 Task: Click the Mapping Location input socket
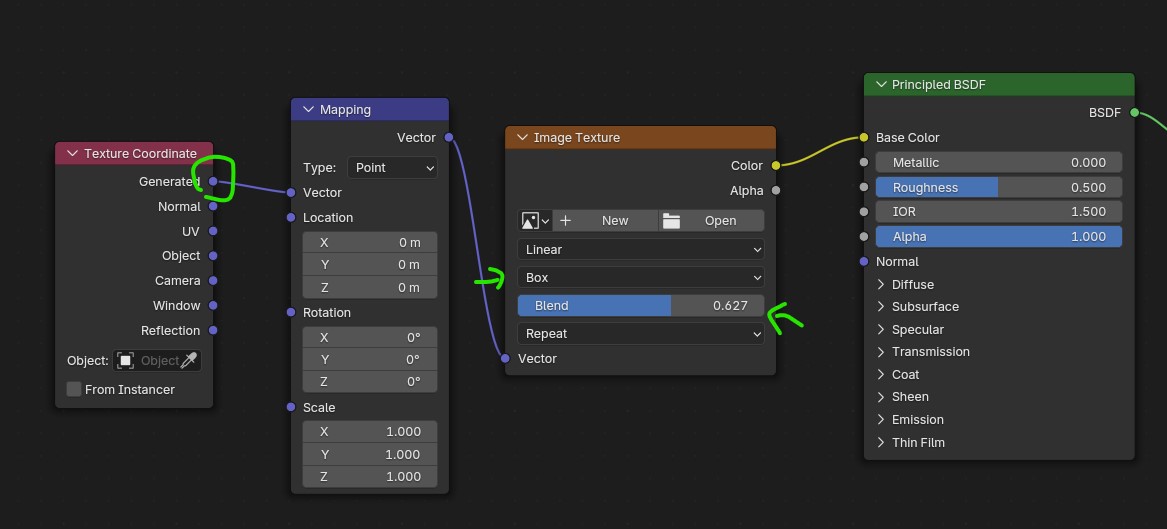pyautogui.click(x=291, y=217)
